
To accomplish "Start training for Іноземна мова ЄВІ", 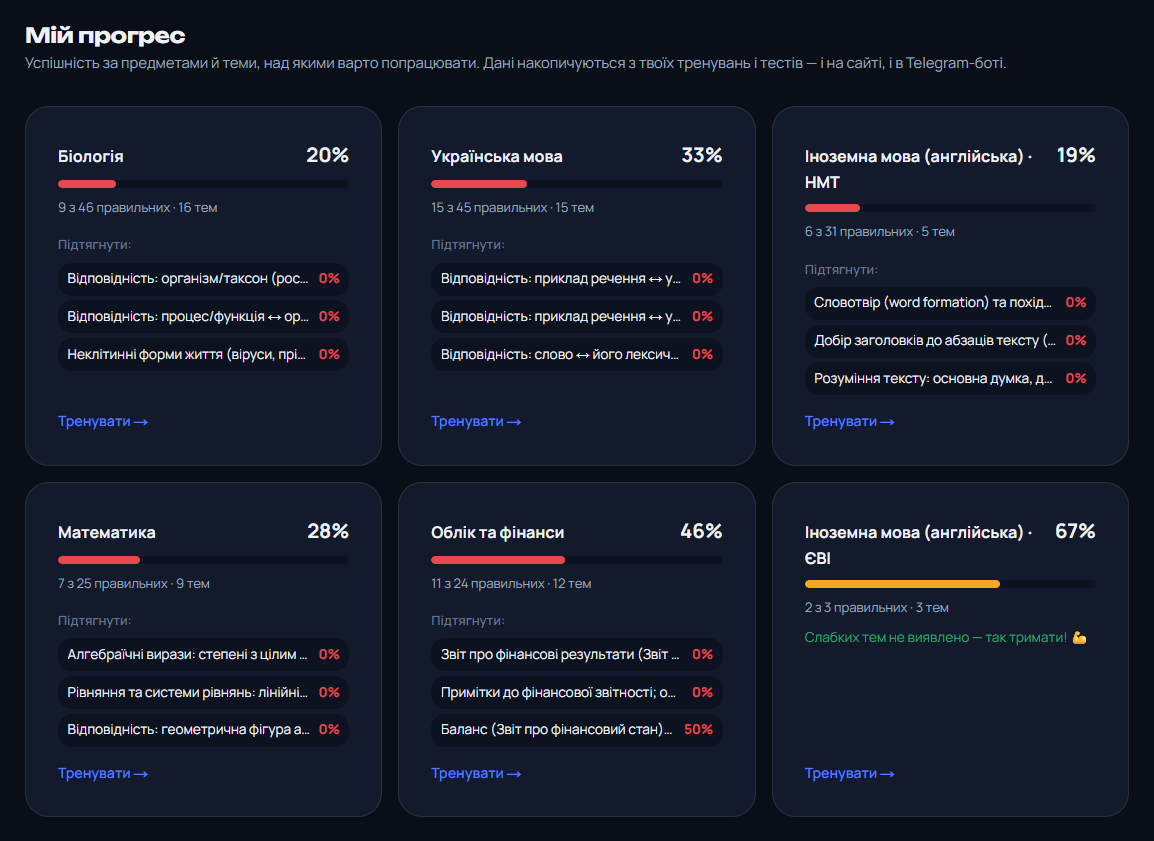I will click(x=849, y=773).
